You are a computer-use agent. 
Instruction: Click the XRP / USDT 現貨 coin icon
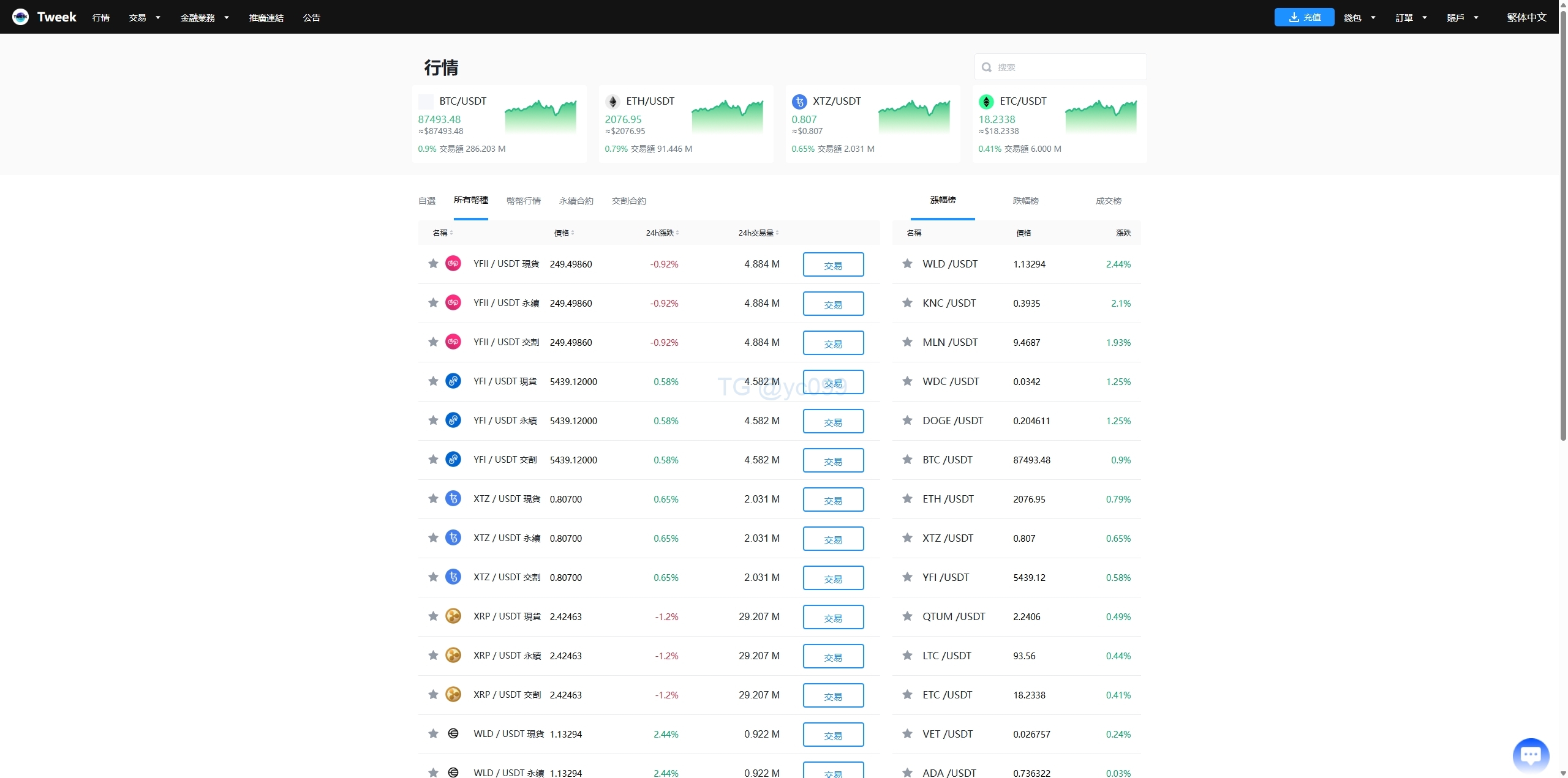[453, 616]
